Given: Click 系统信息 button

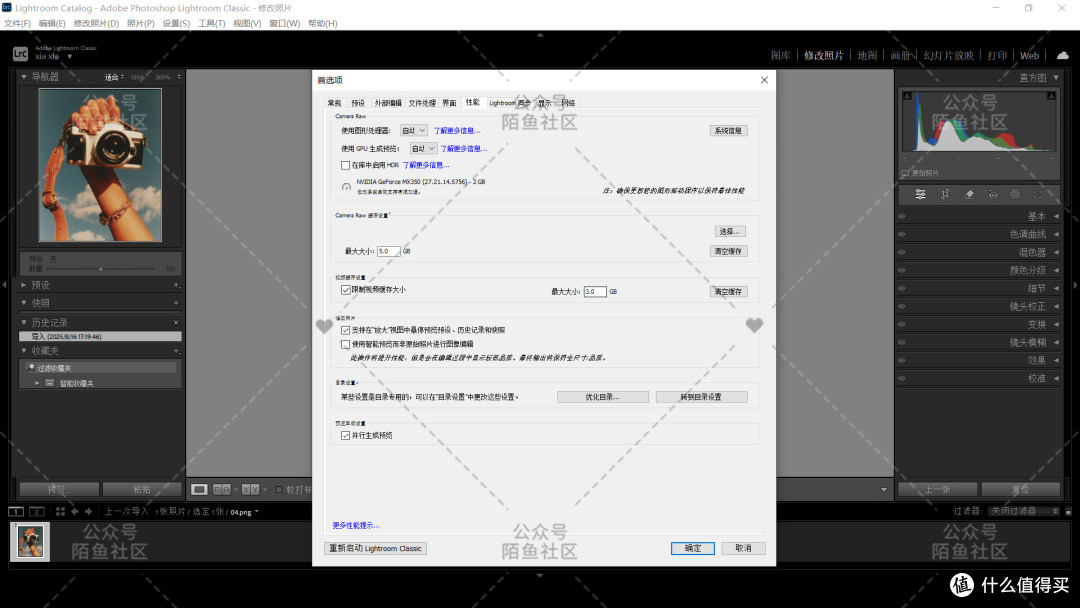Looking at the screenshot, I should (728, 131).
